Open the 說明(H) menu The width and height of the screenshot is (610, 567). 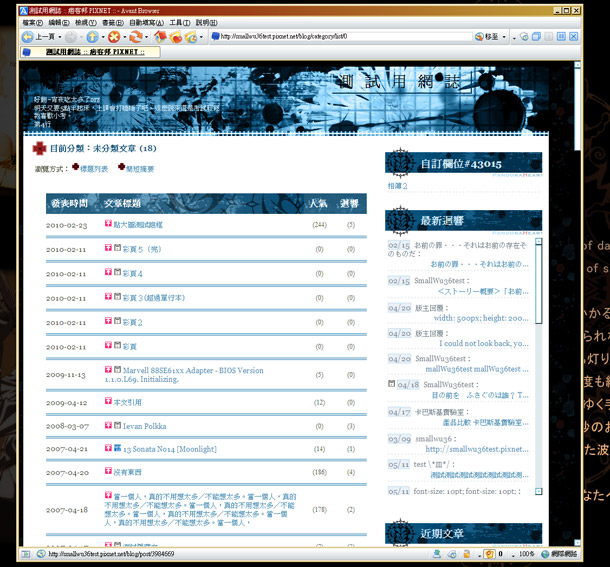[207, 23]
